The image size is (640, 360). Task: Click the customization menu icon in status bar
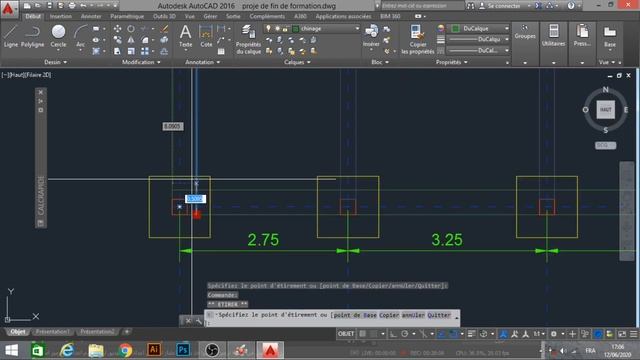[x=633, y=334]
